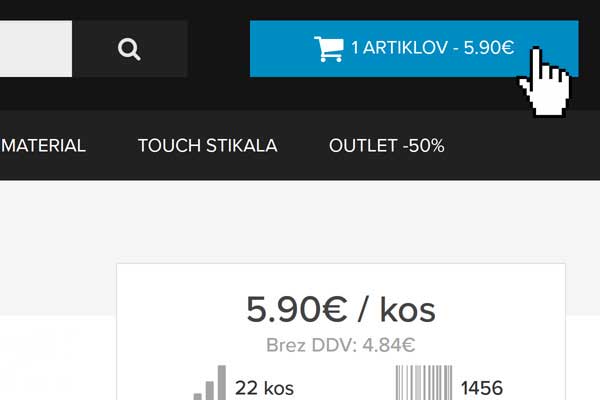Click the product code 1456

click(482, 388)
